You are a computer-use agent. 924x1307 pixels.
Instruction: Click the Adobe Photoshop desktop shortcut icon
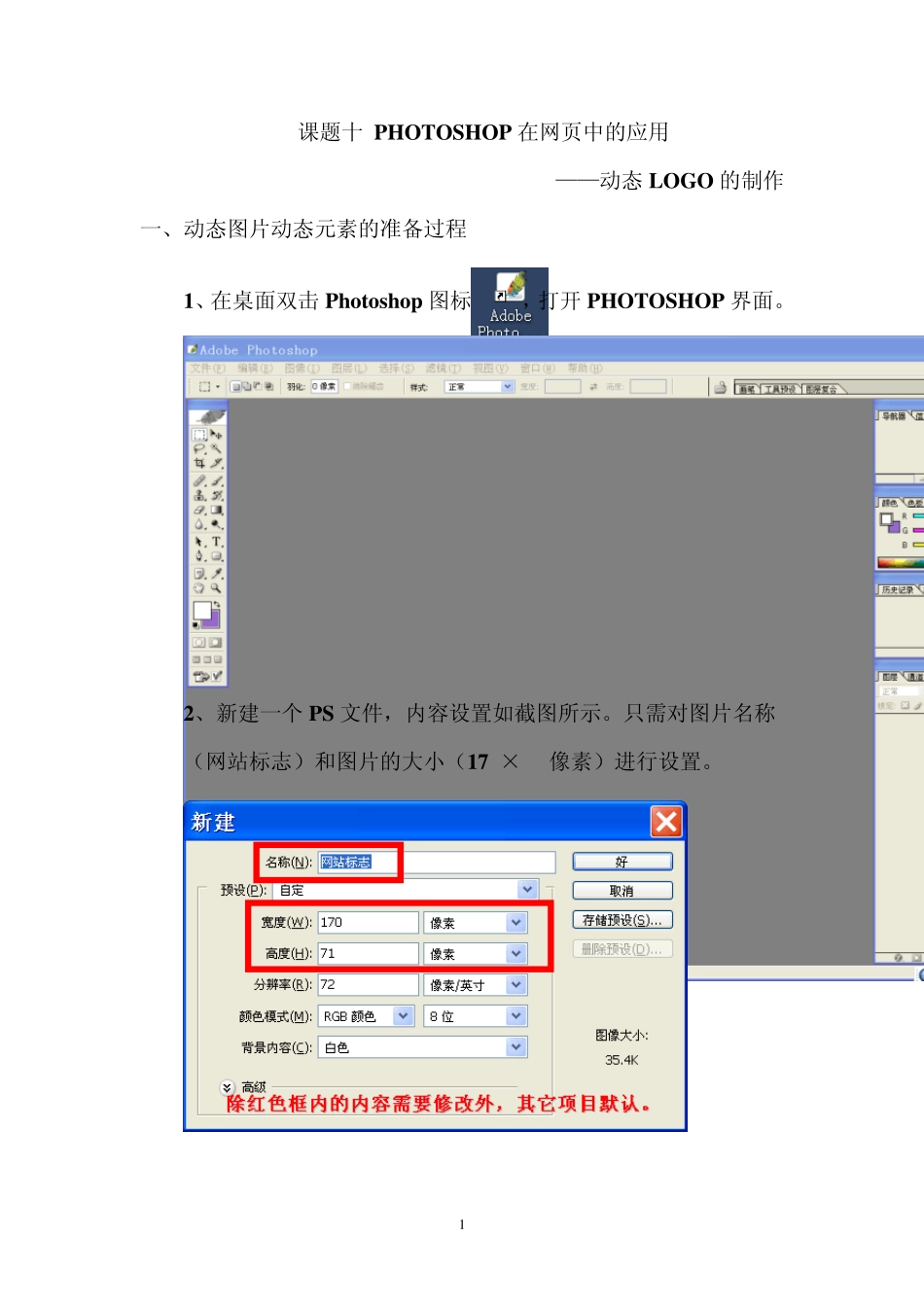pyautogui.click(x=510, y=302)
